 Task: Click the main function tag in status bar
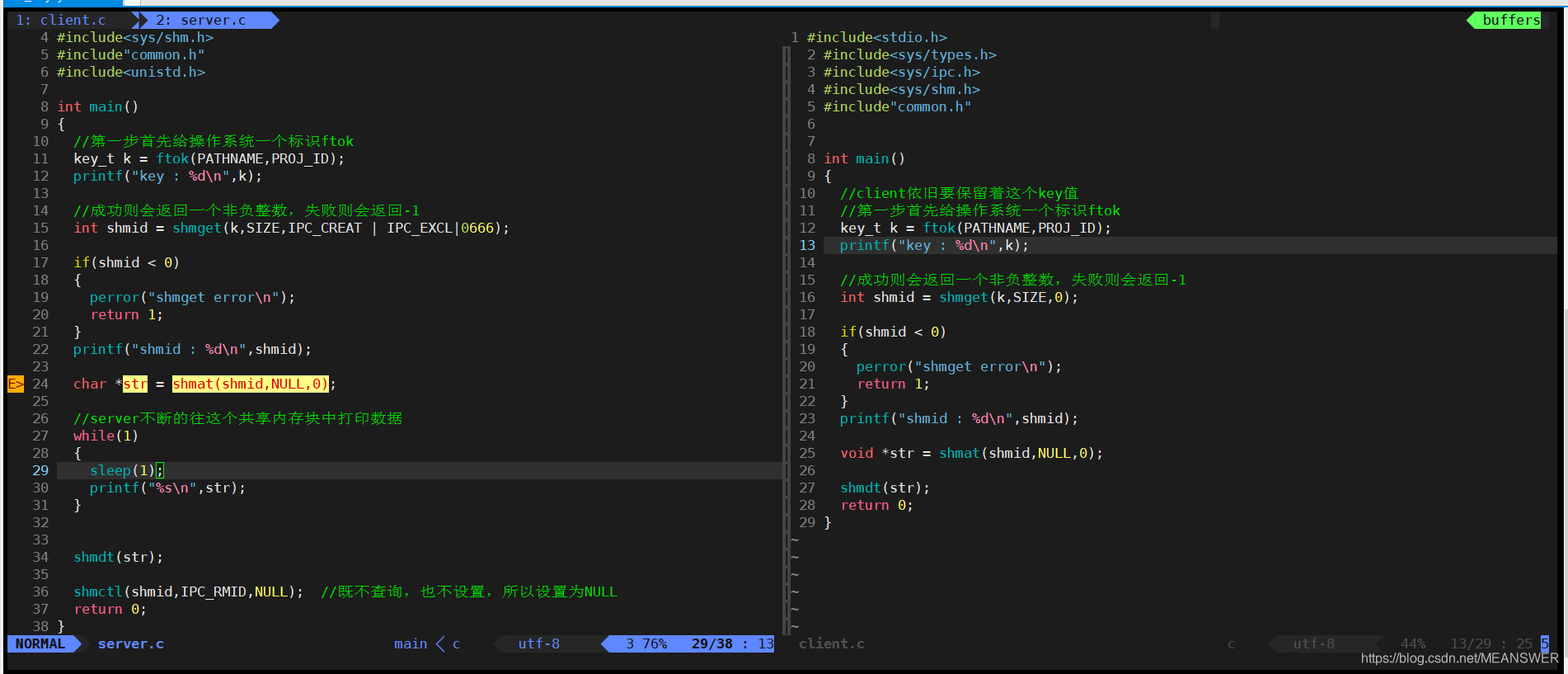(x=411, y=643)
